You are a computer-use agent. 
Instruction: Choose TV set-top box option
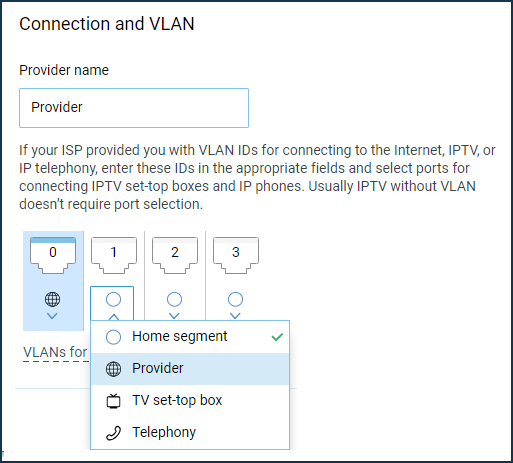tap(190, 400)
